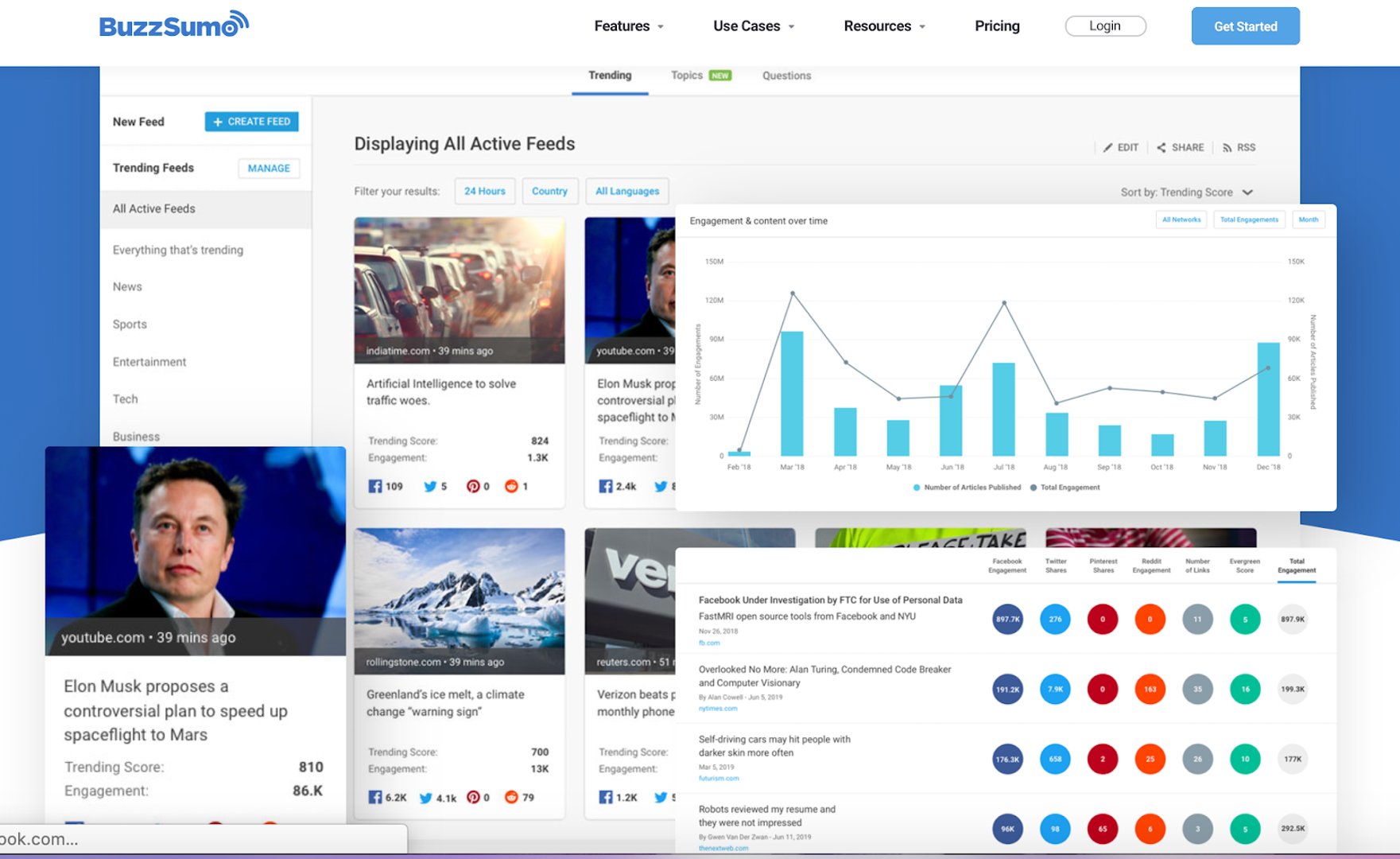The width and height of the screenshot is (1400, 859).
Task: Click the SHARE icon above feeds
Action: coord(1161,148)
